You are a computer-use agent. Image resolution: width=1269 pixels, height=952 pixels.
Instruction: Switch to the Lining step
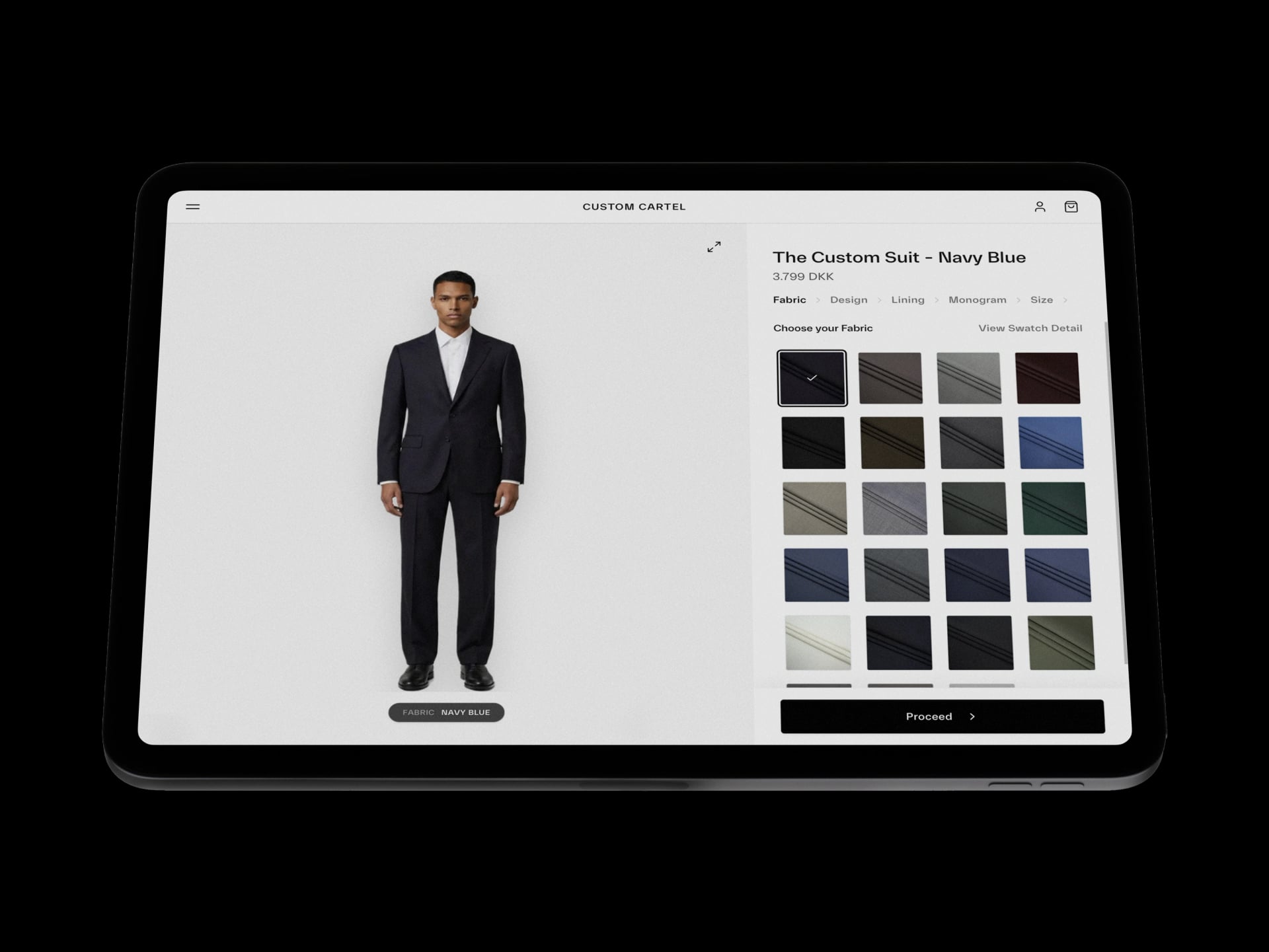click(x=908, y=300)
